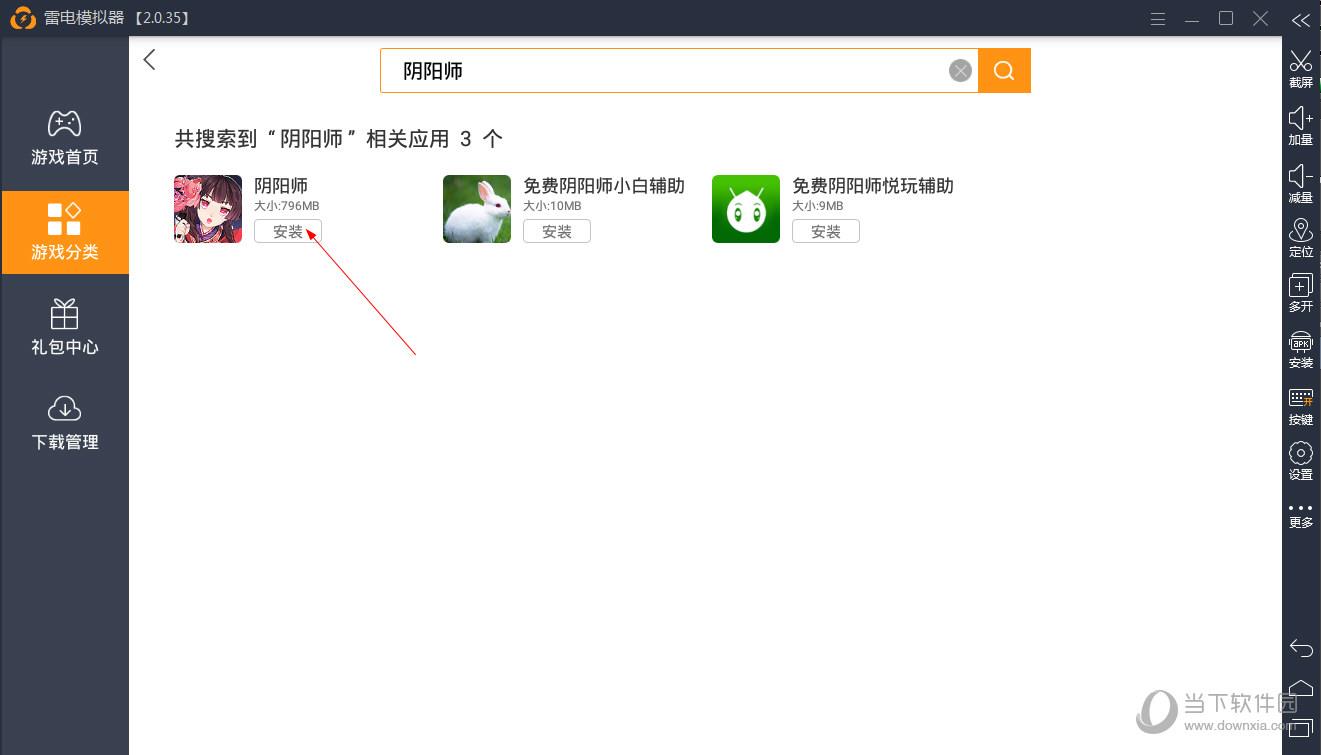Show 更多 more tools
Viewport: 1321px width, 755px height.
(1300, 515)
